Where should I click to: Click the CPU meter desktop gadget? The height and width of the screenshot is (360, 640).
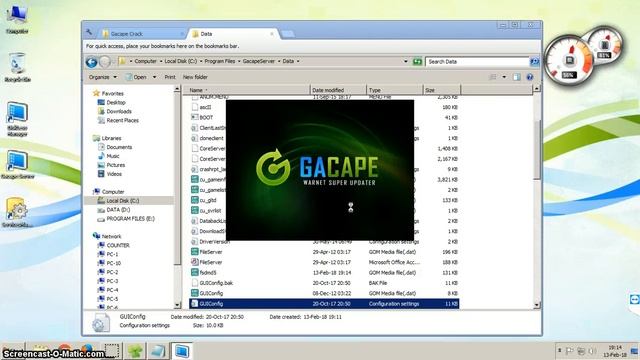point(569,61)
